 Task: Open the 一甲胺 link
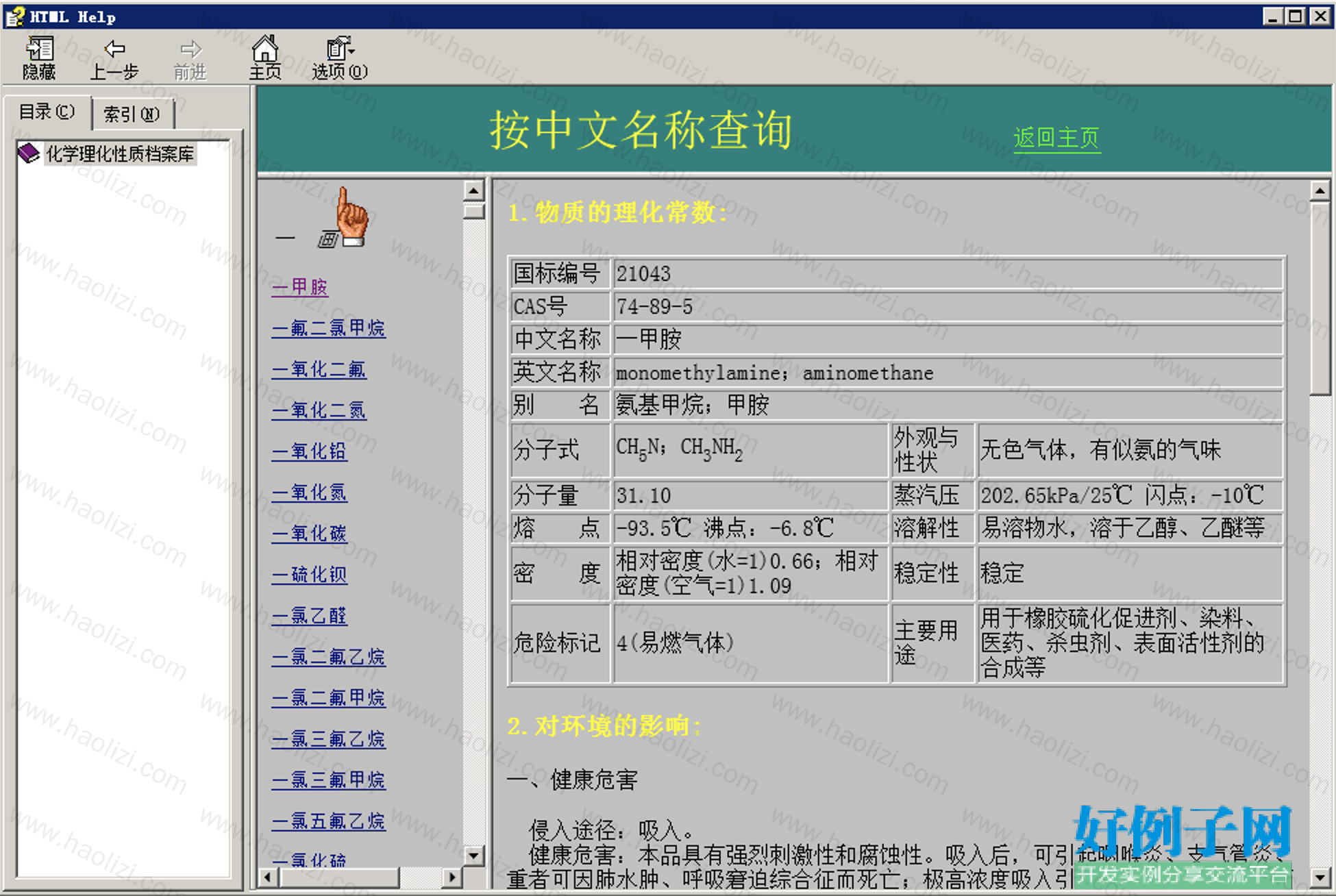300,286
